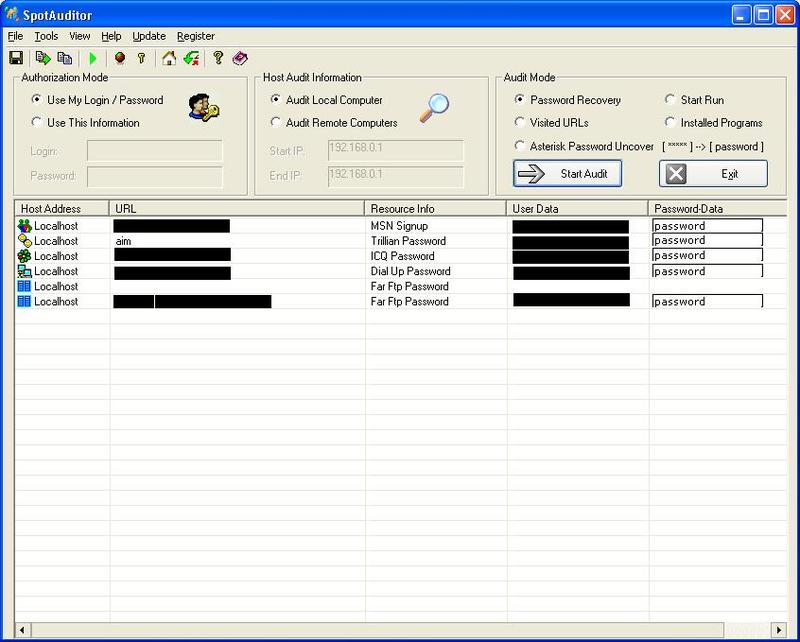Click the Home toolbar icon
The image size is (800, 642).
[x=168, y=59]
